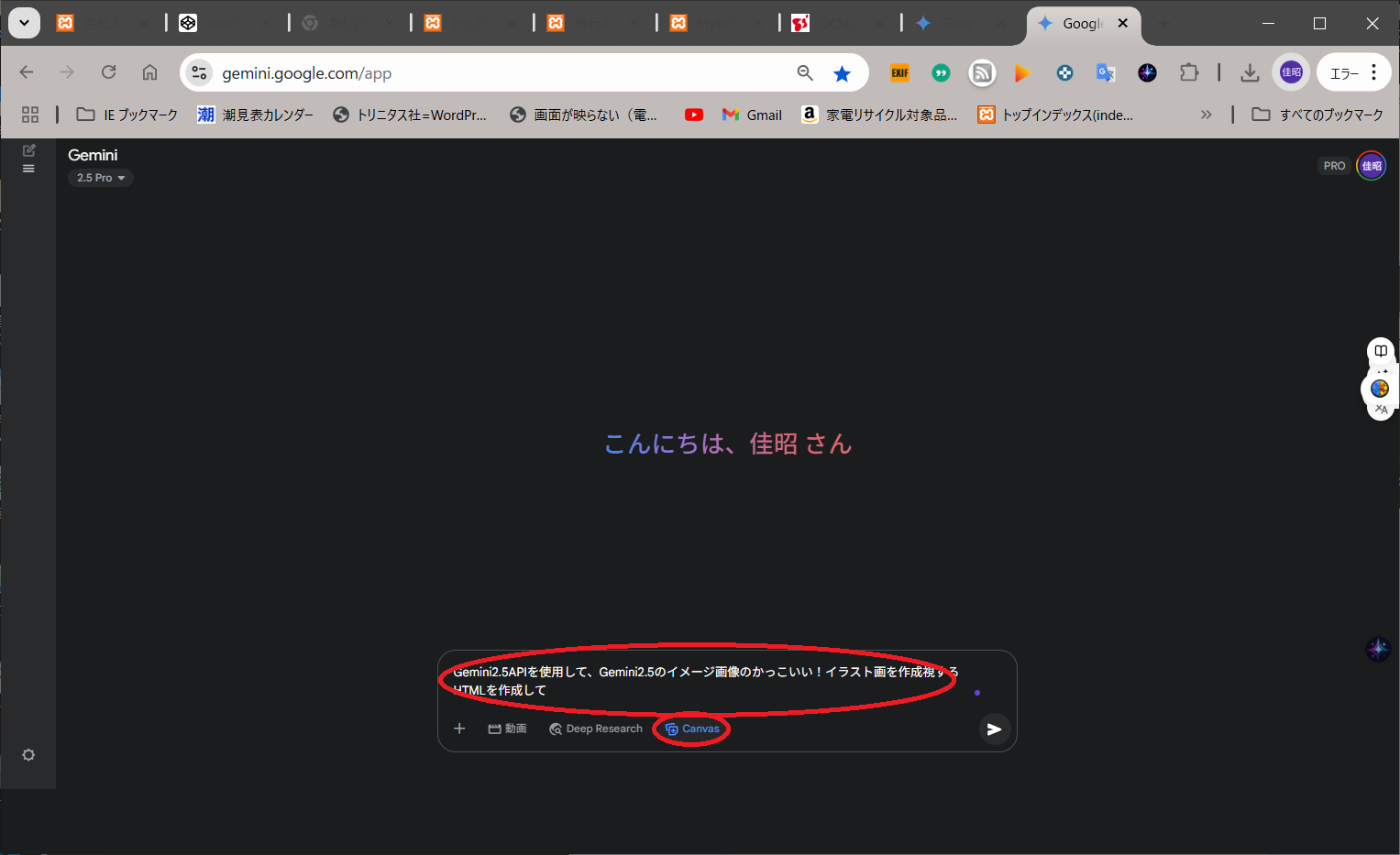Open site information icon in address bar
Viewport: 1400px width, 855px height.
(199, 73)
